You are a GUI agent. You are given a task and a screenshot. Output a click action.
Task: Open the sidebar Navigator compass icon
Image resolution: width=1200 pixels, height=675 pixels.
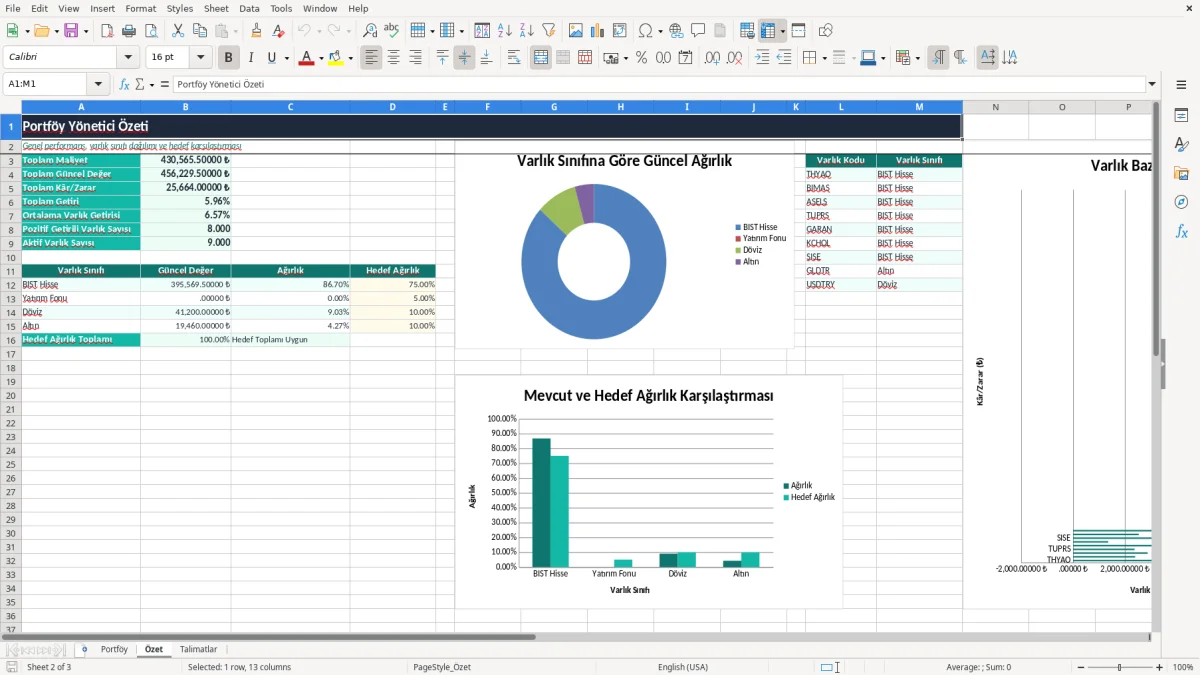[x=1181, y=203]
